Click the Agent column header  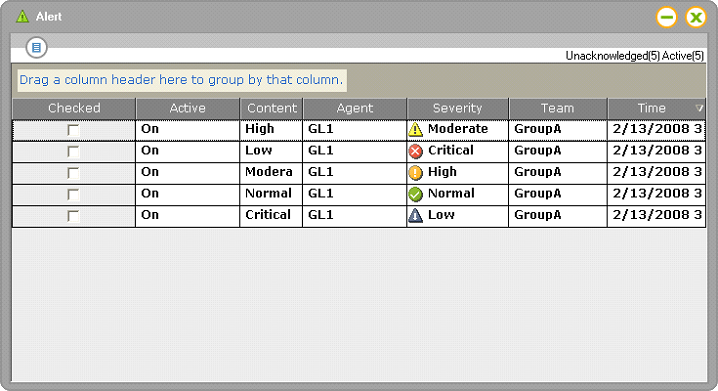pyautogui.click(x=355, y=109)
